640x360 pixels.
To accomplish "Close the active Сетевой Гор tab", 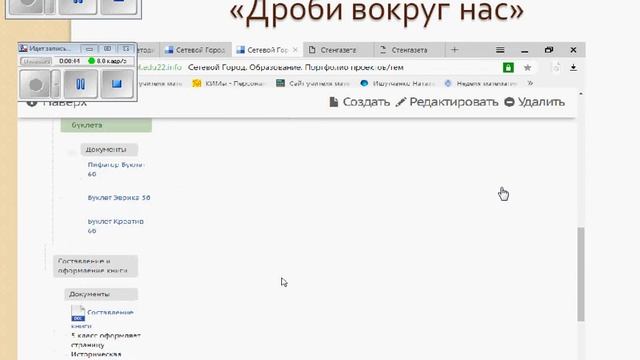I will click(x=295, y=50).
